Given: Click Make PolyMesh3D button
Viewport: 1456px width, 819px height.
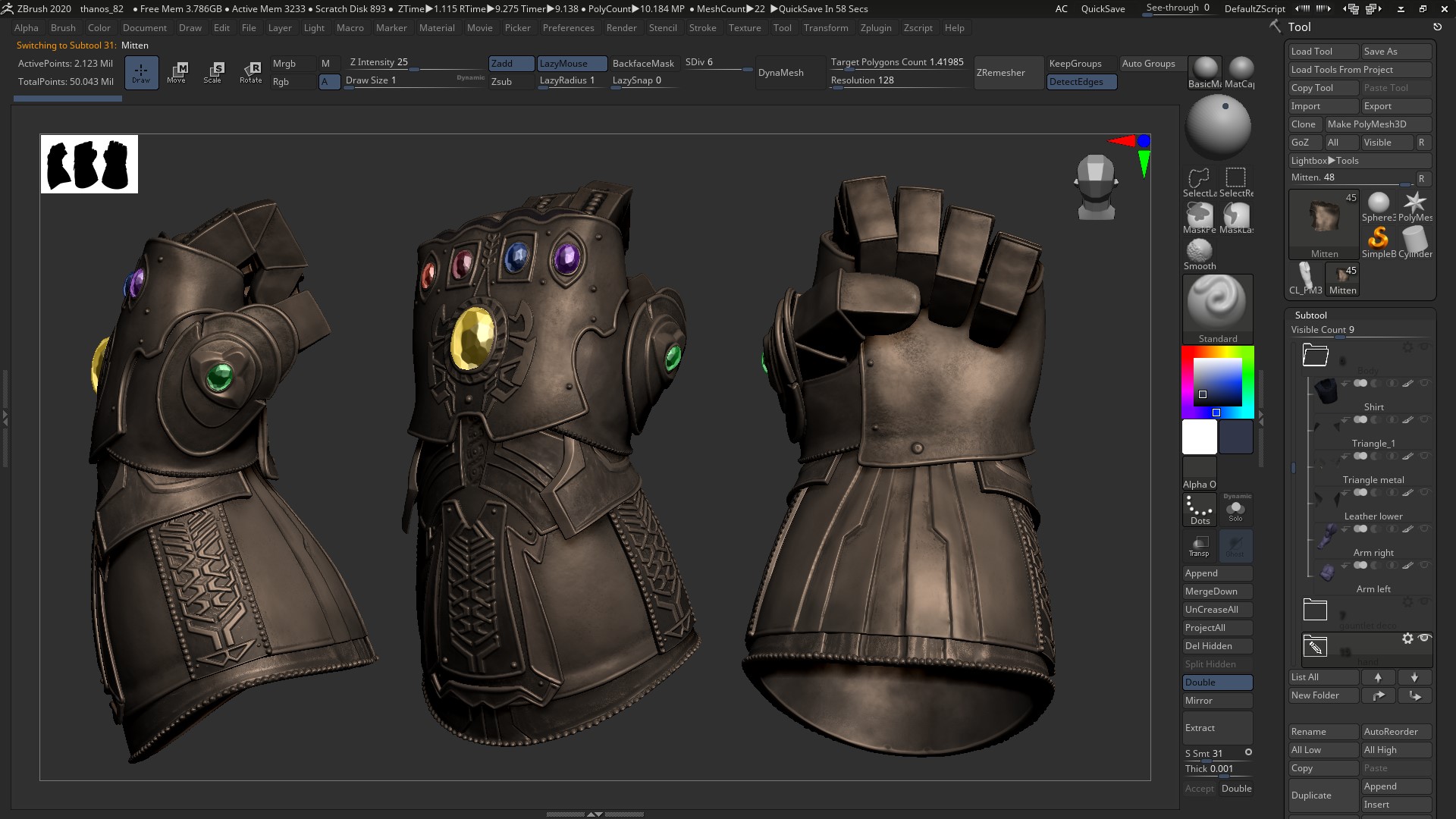Looking at the screenshot, I should (x=1378, y=124).
